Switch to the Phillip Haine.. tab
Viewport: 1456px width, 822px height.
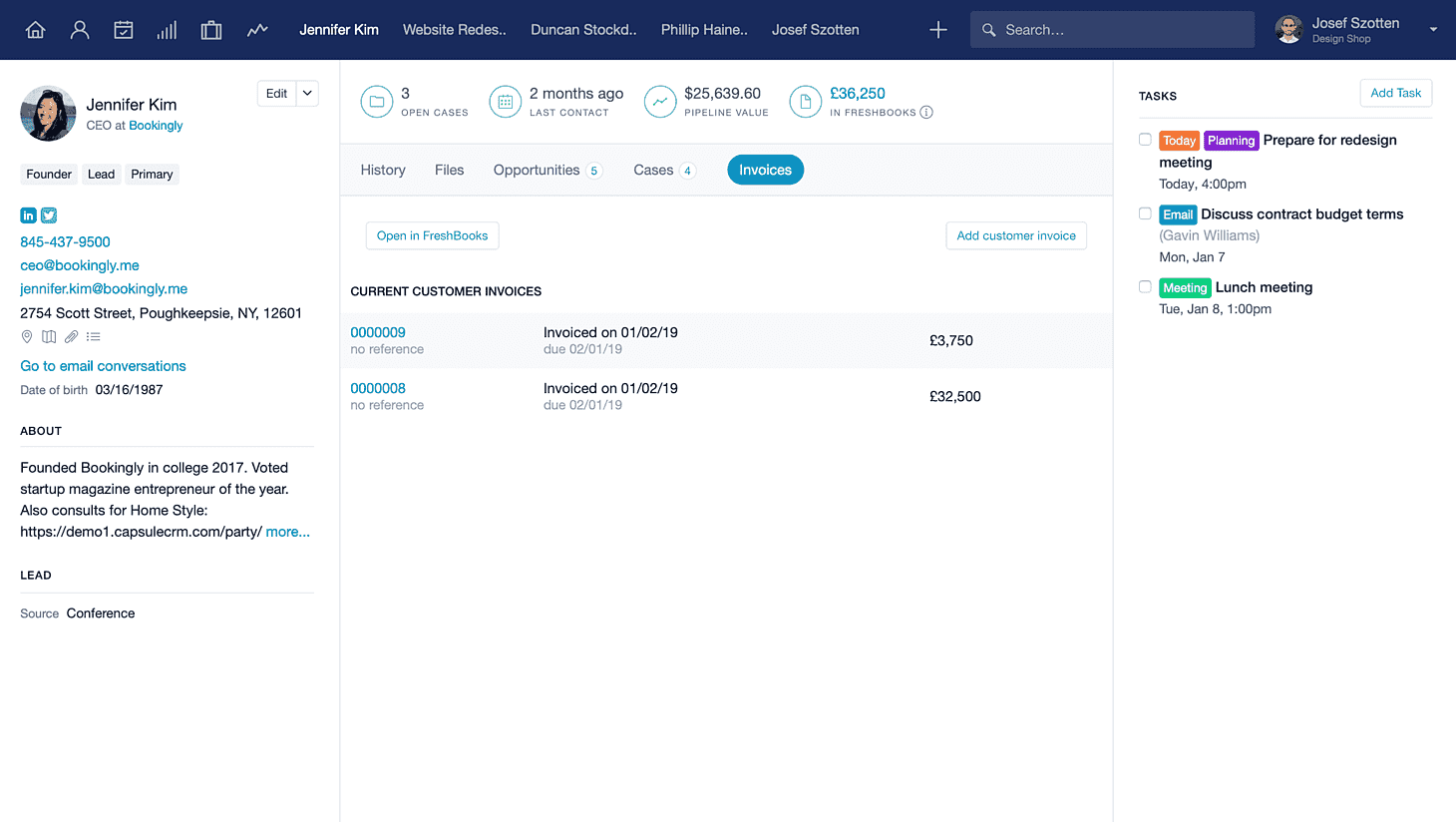pos(704,30)
